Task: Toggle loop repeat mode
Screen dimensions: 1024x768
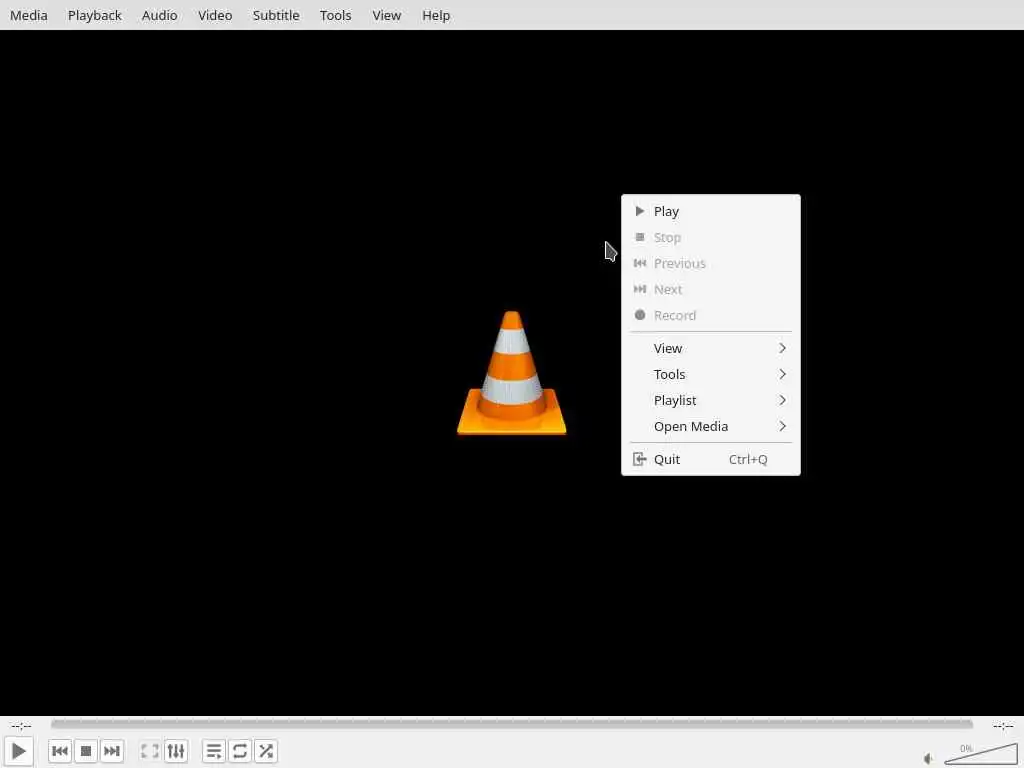Action: [240, 751]
